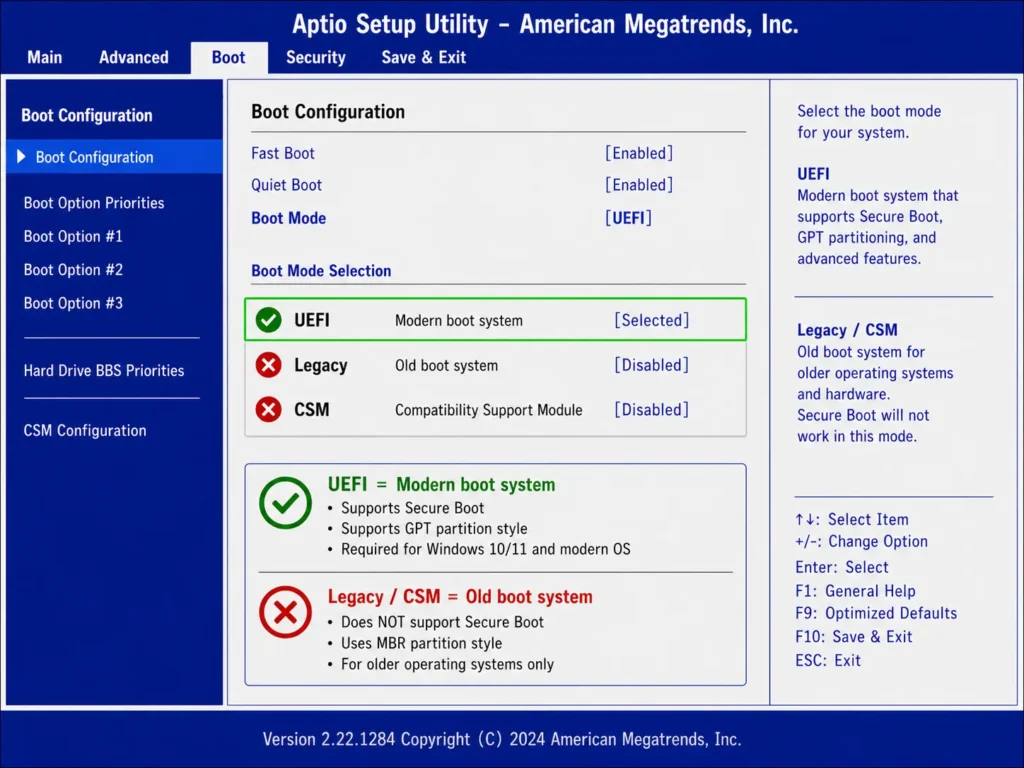Click the green check in UEFI explanation box
1024x768 pixels.
pyautogui.click(x=285, y=504)
